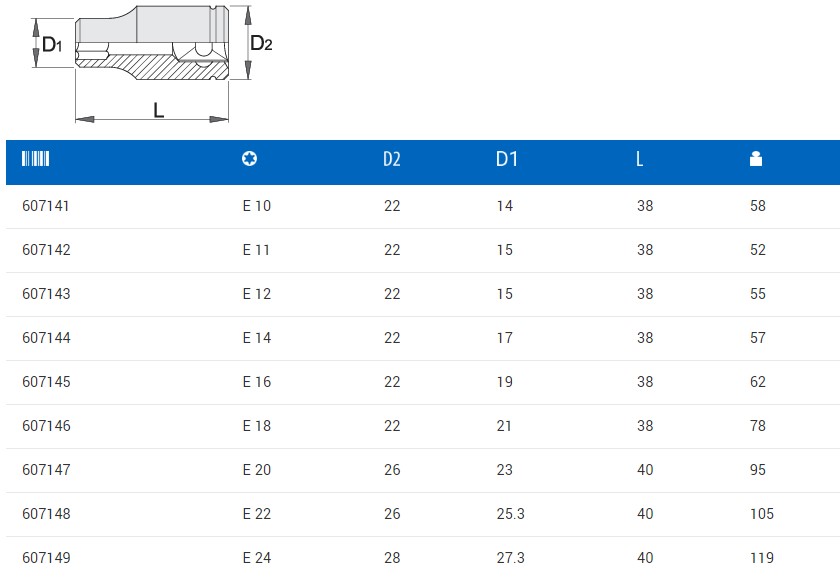Open product code 607144
The height and width of the screenshot is (580, 840).
click(46, 338)
